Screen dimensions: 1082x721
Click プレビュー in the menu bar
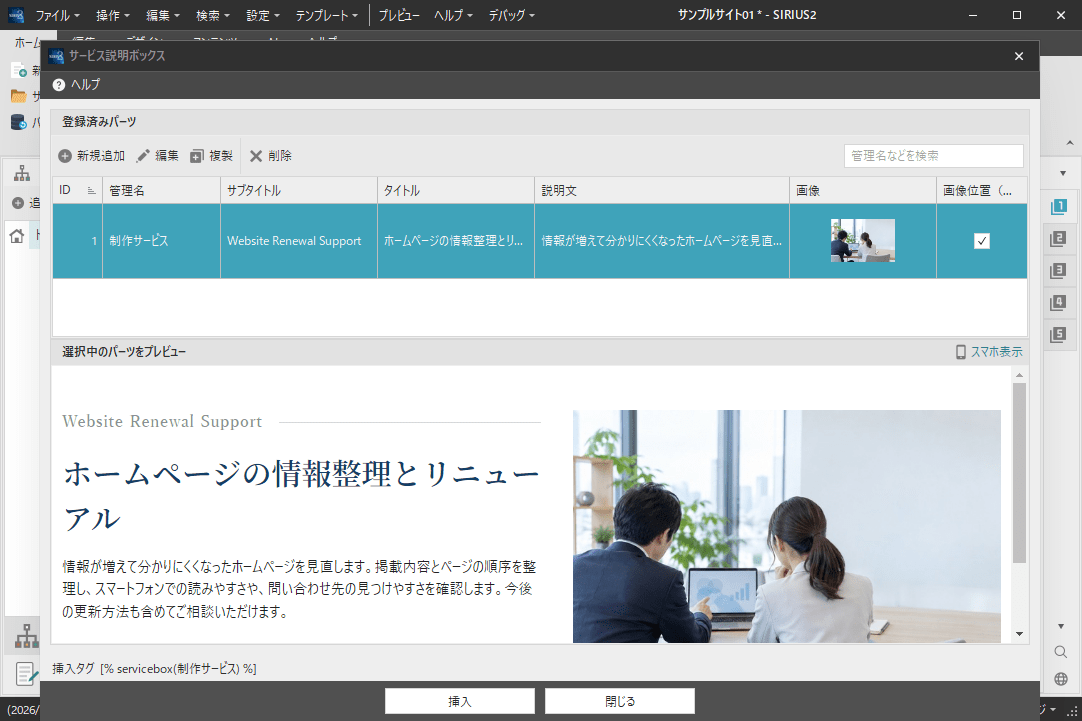[x=399, y=15]
